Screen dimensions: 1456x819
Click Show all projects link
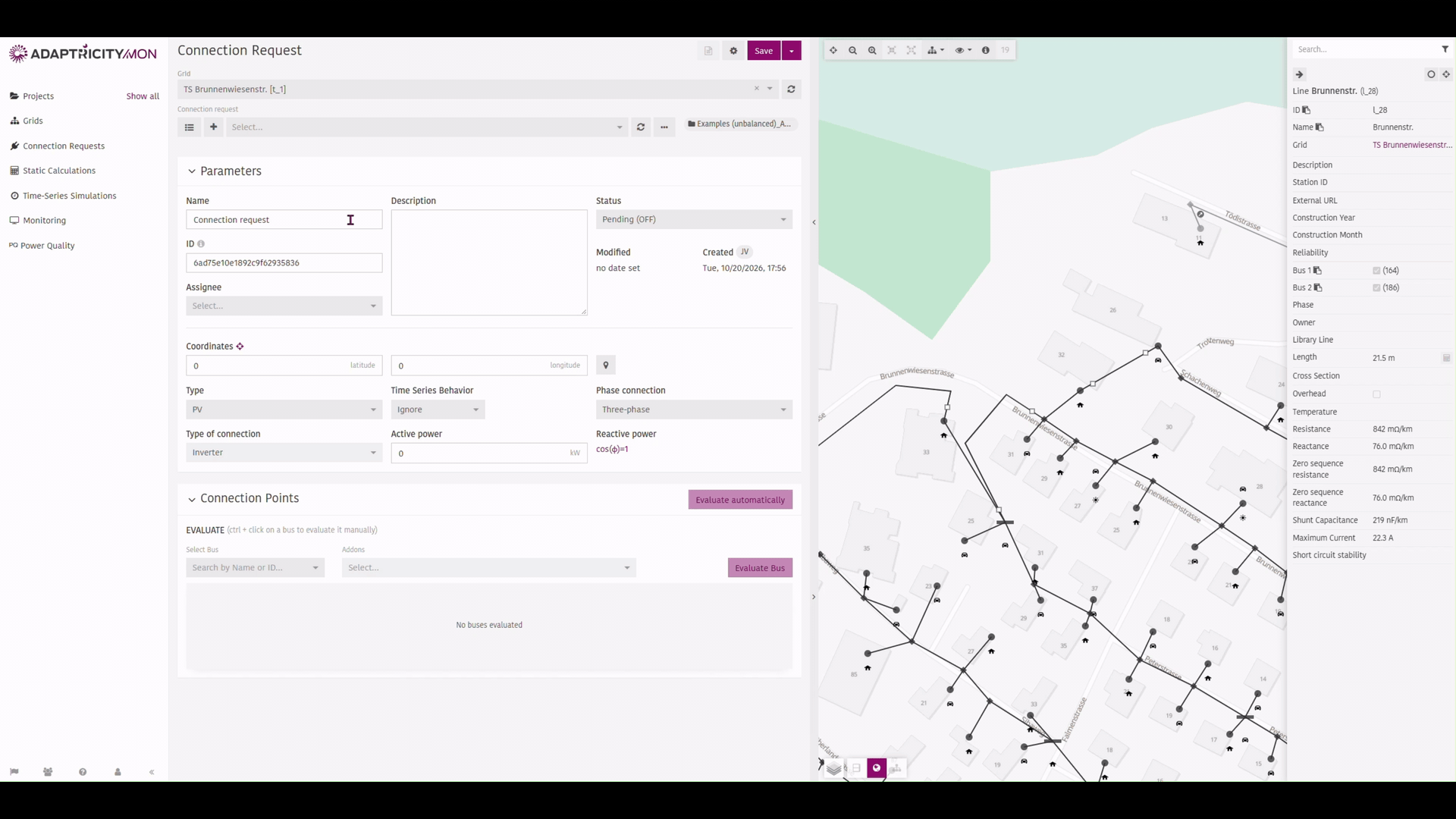[143, 96]
